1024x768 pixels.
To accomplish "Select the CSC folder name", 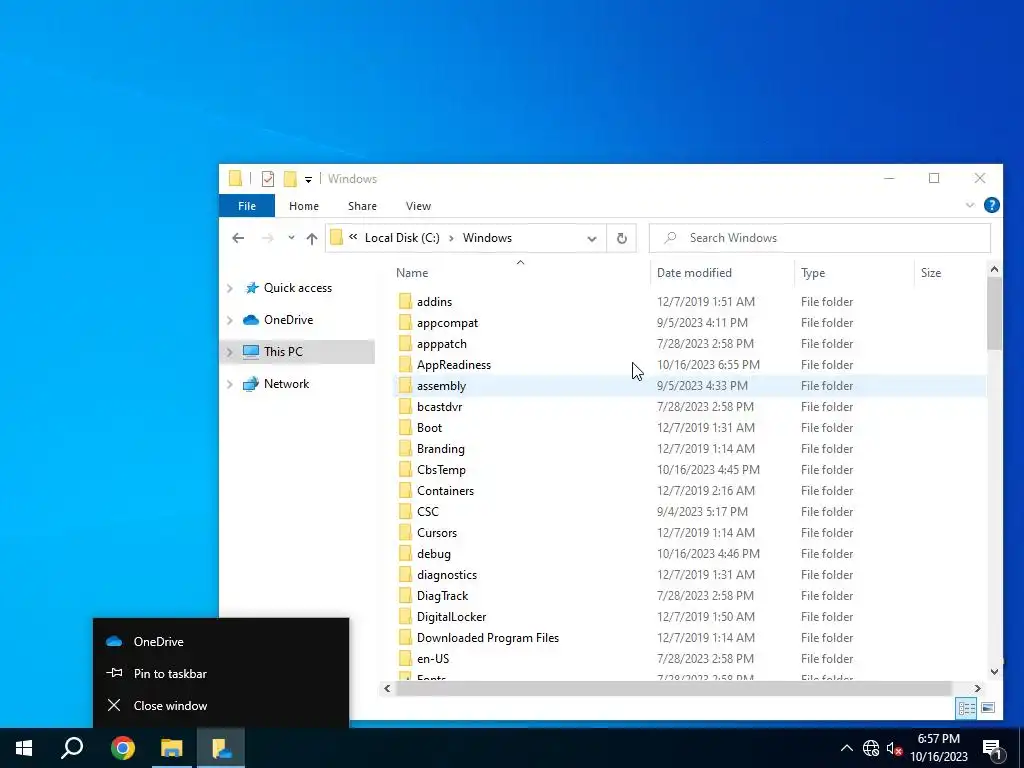I will point(428,511).
